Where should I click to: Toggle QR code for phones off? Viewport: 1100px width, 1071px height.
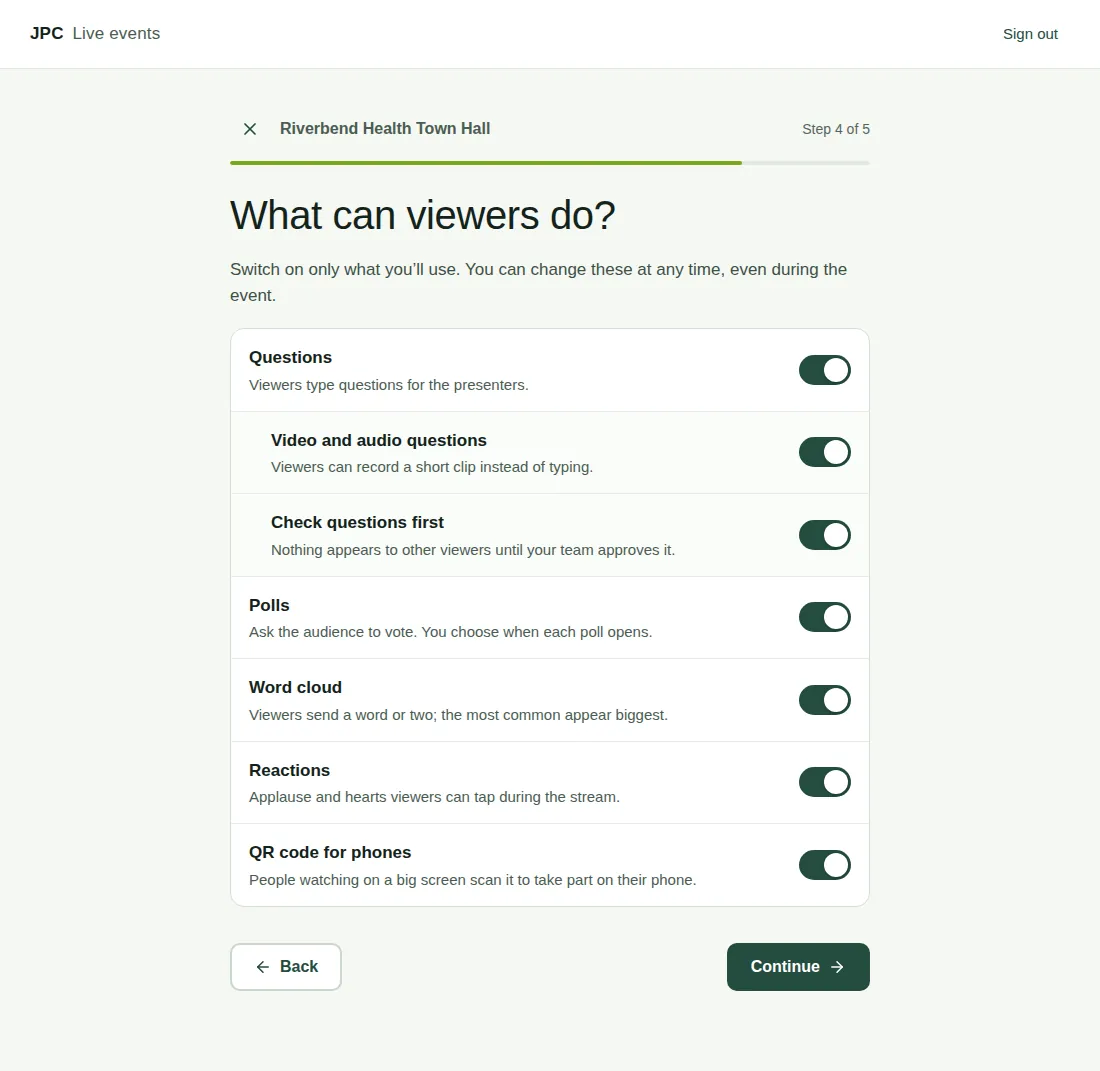pos(824,865)
